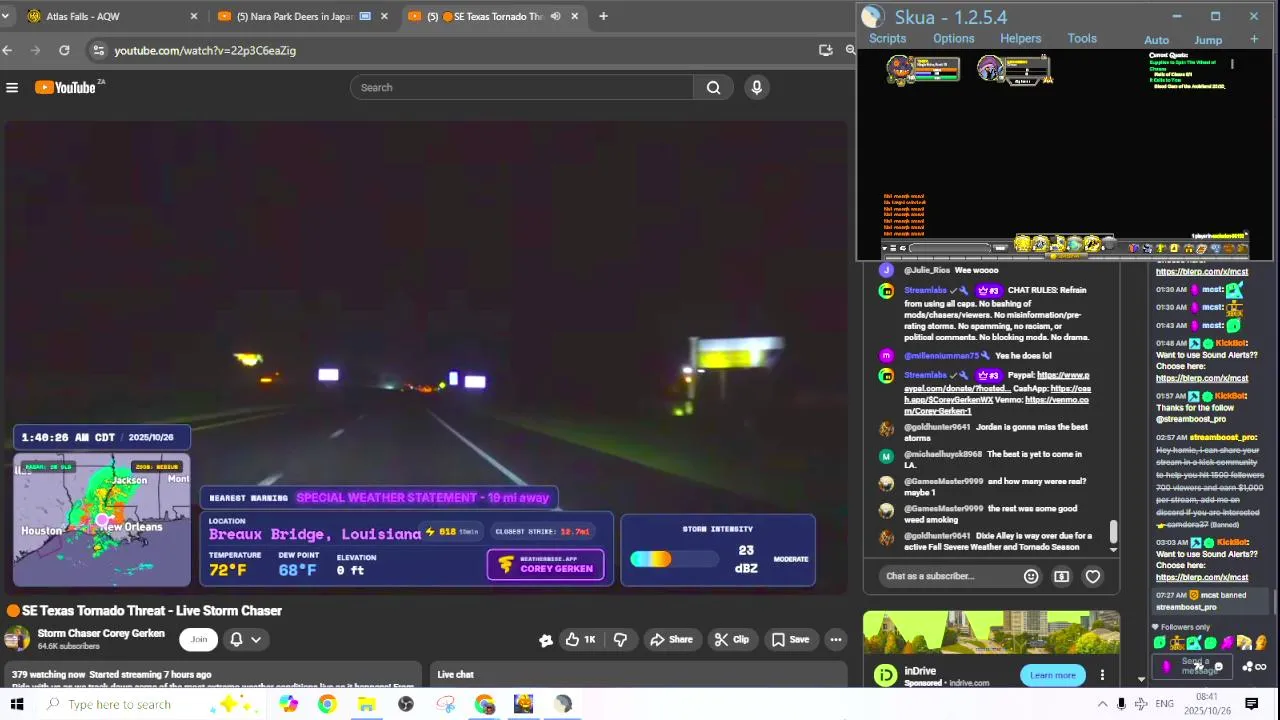Clip the live stream
Viewport: 1280px width, 720px height.
tap(731, 640)
